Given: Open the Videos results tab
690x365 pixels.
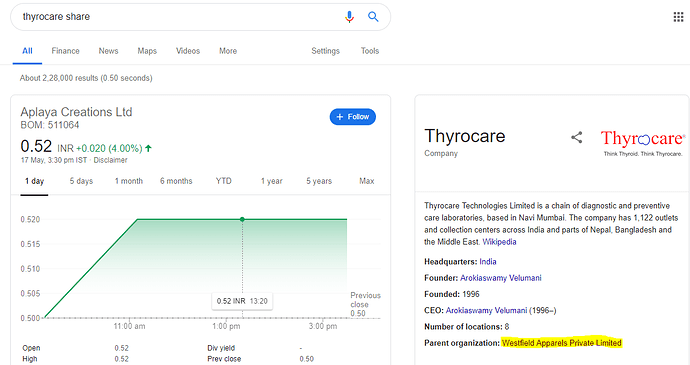Looking at the screenshot, I should [188, 51].
